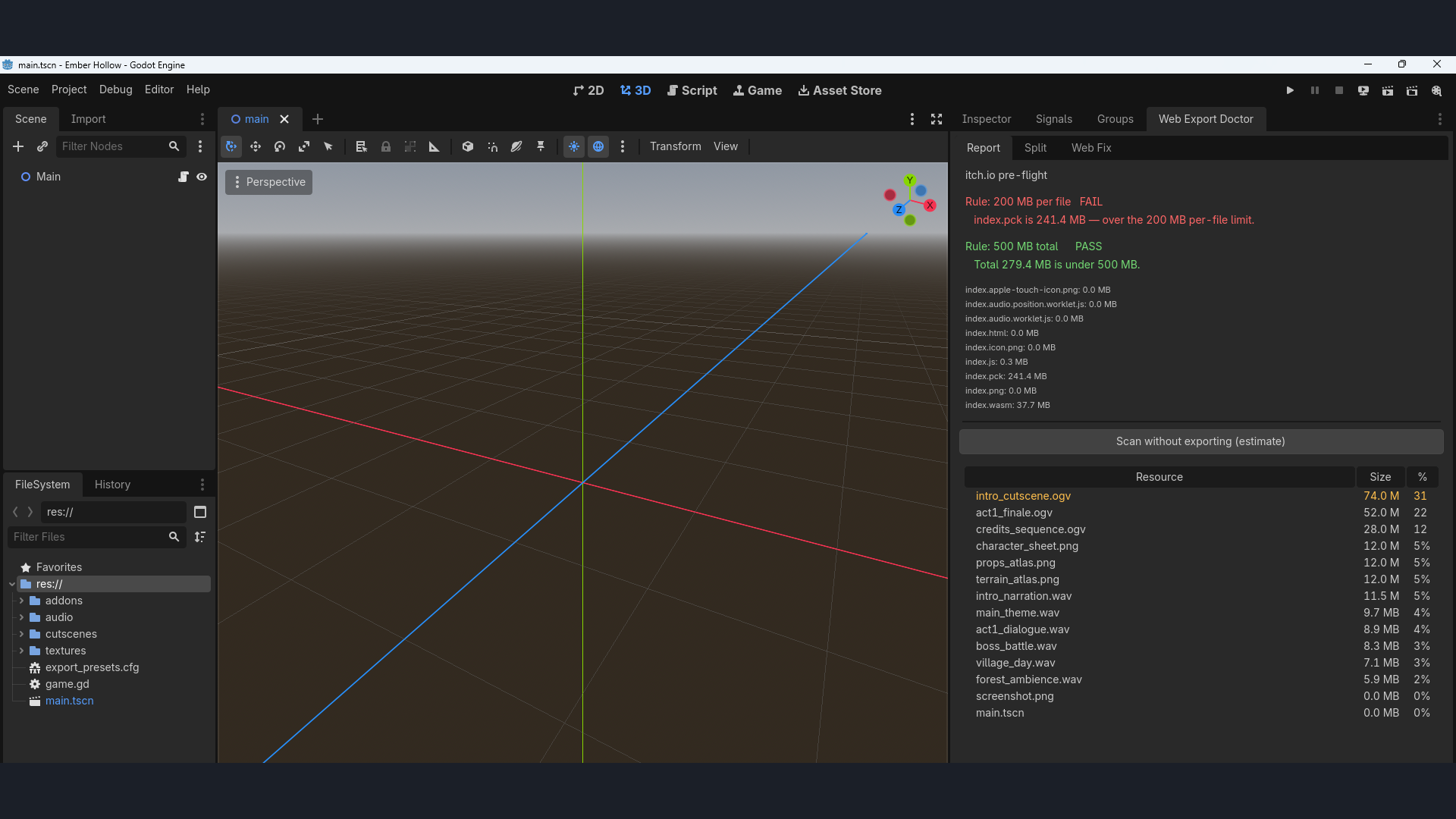Click the lock selected node icon
The image size is (1456, 819).
tap(386, 146)
